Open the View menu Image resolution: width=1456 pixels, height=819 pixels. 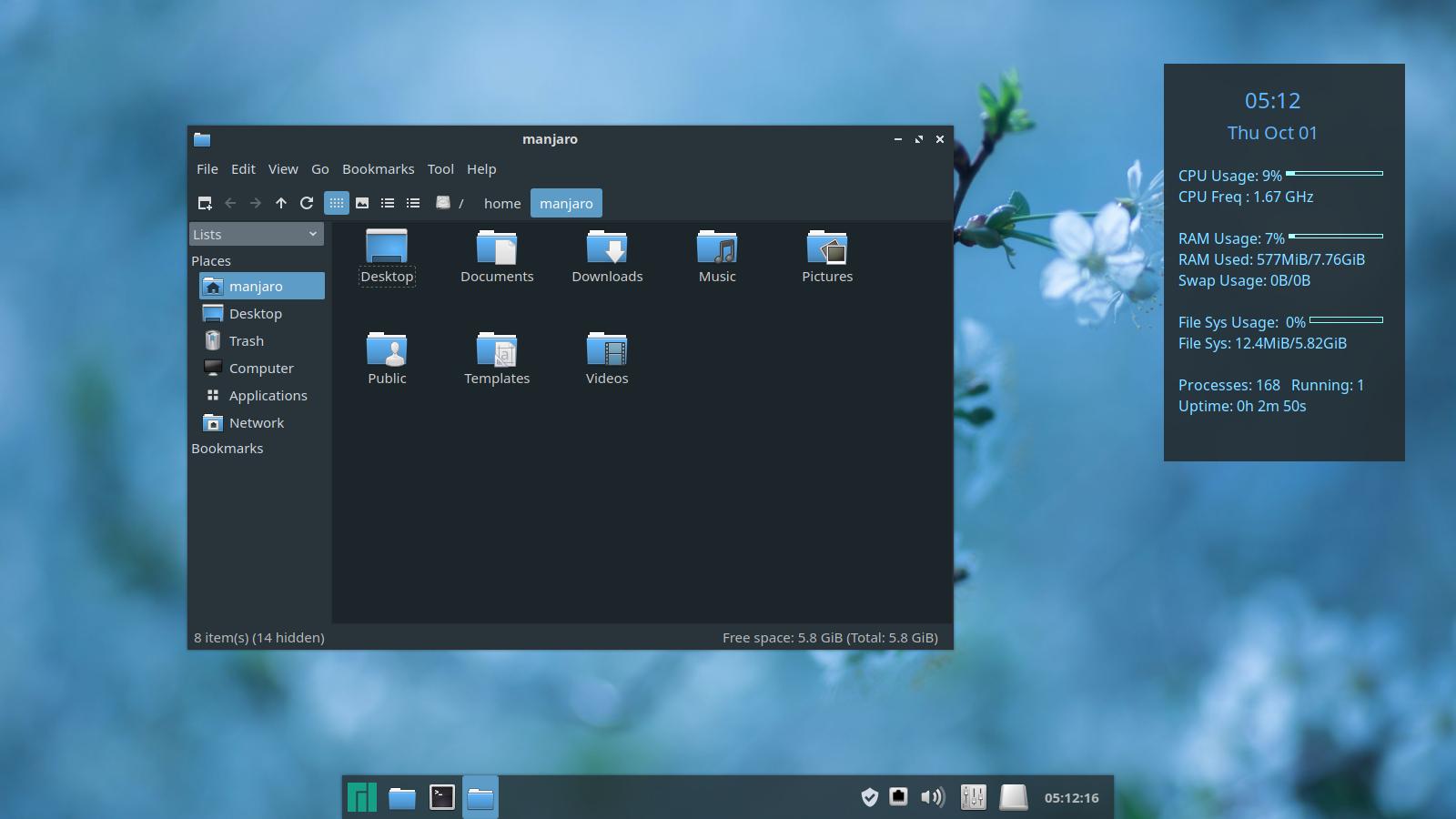(x=283, y=169)
